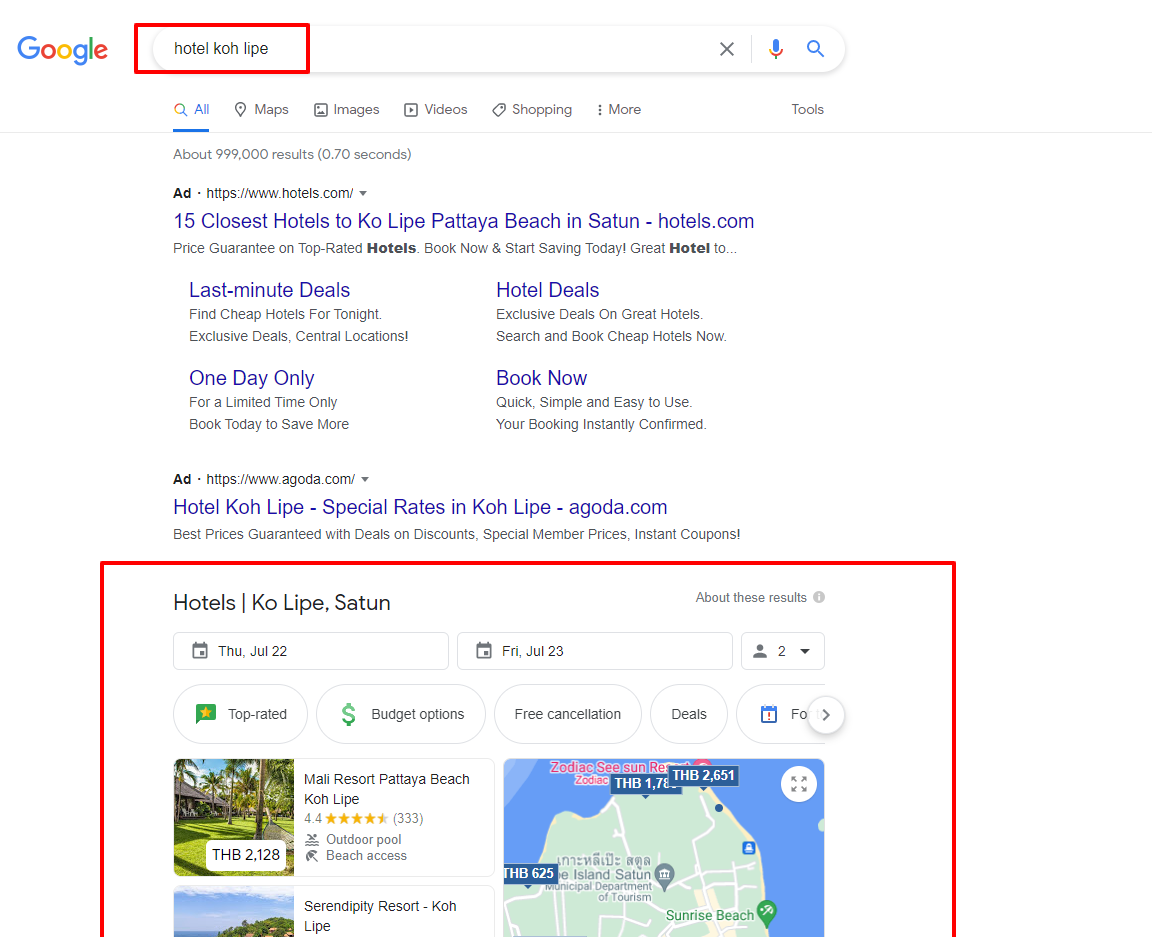This screenshot has width=1152, height=937.
Task: Show more filter chips with right chevron
Action: [x=826, y=714]
